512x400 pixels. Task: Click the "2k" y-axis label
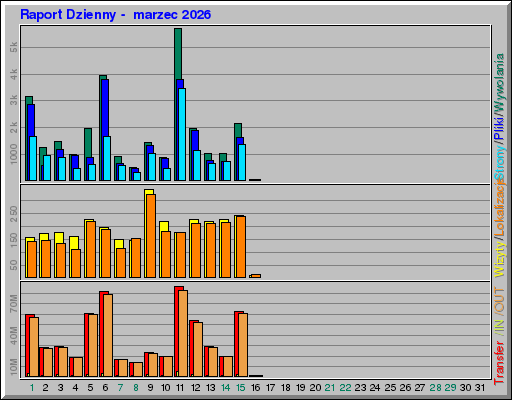click(x=14, y=127)
